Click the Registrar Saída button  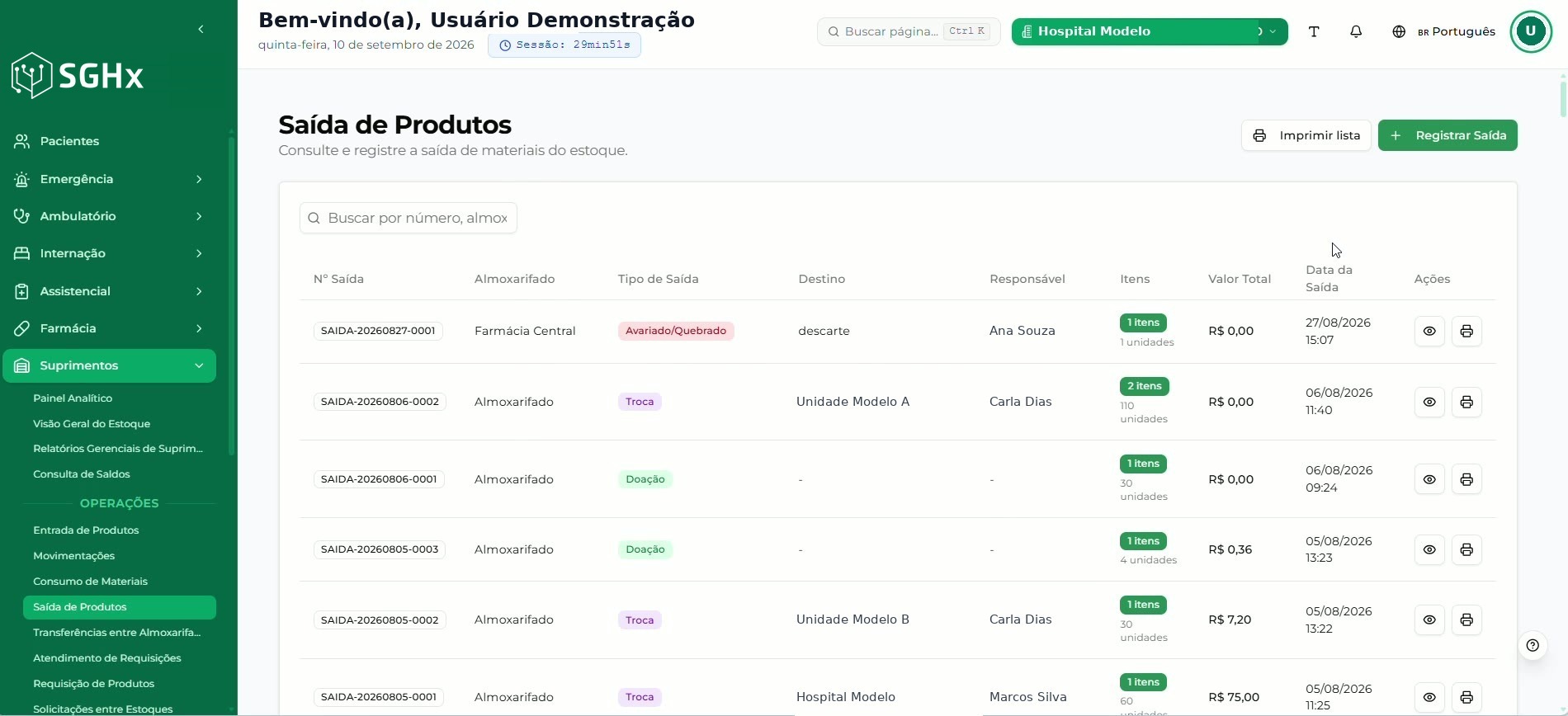coord(1448,135)
